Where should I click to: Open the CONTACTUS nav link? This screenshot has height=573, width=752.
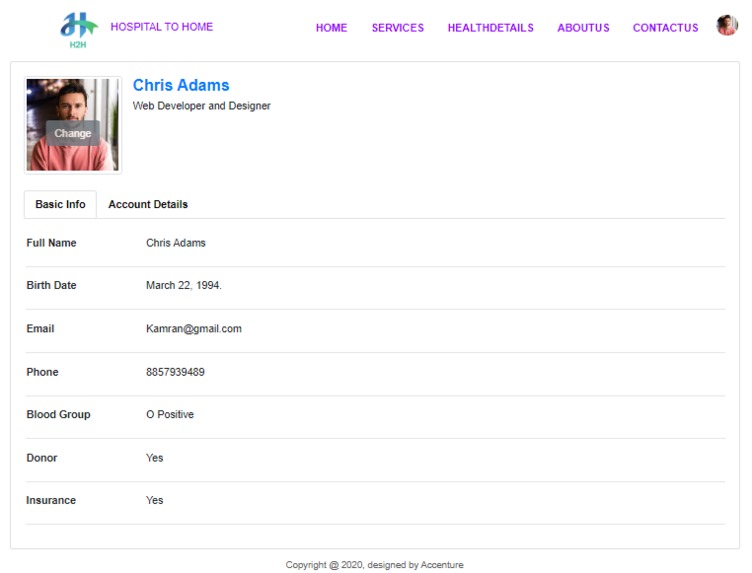coord(665,28)
